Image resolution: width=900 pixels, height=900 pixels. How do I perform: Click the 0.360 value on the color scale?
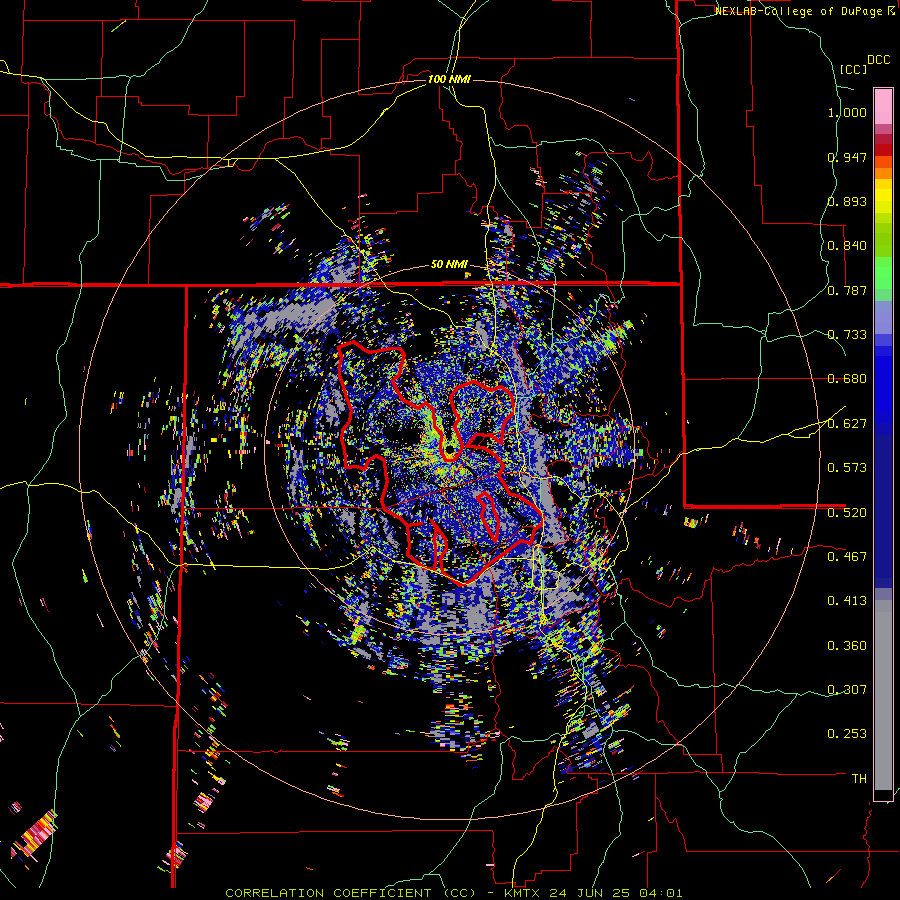pos(847,646)
